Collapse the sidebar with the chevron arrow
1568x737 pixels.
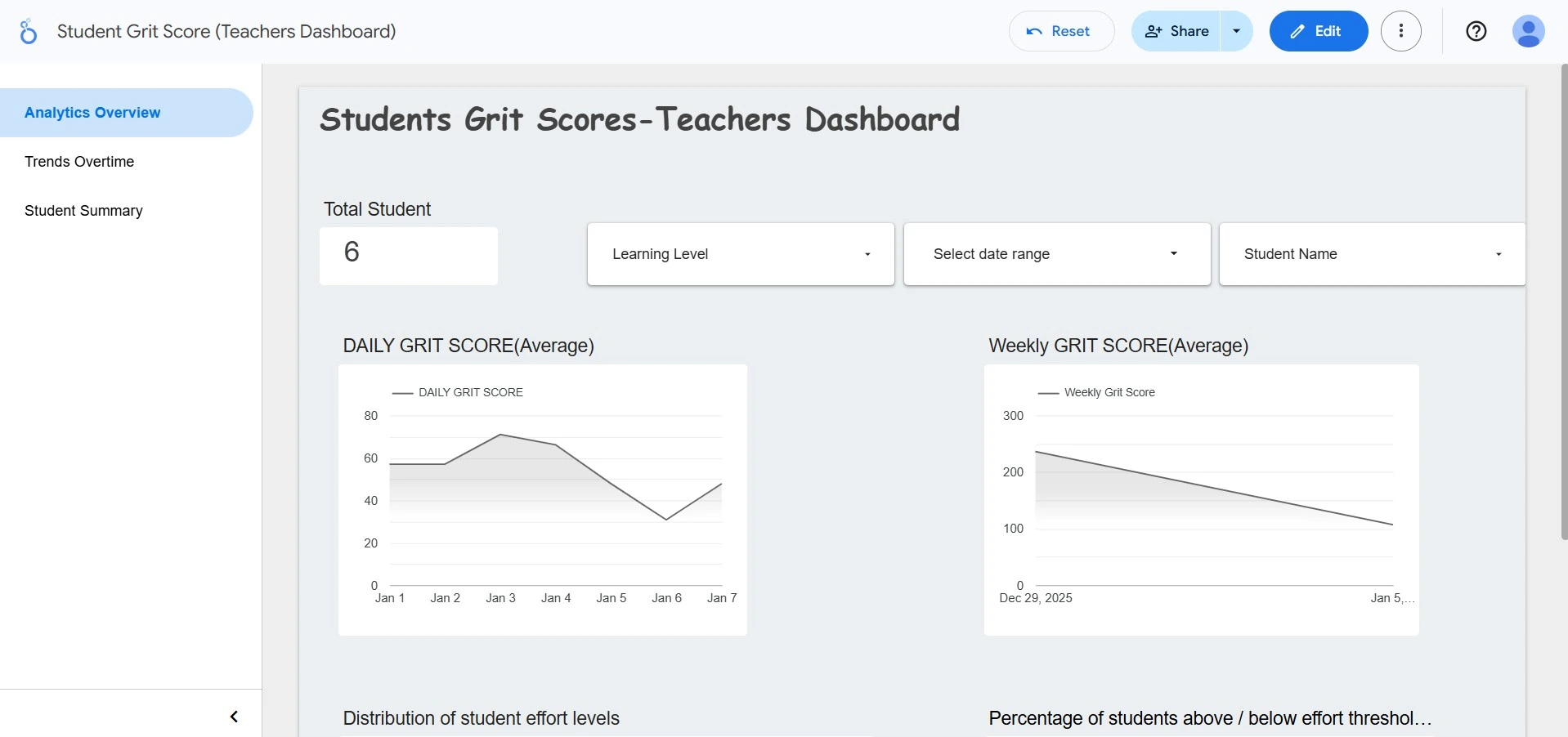(234, 717)
